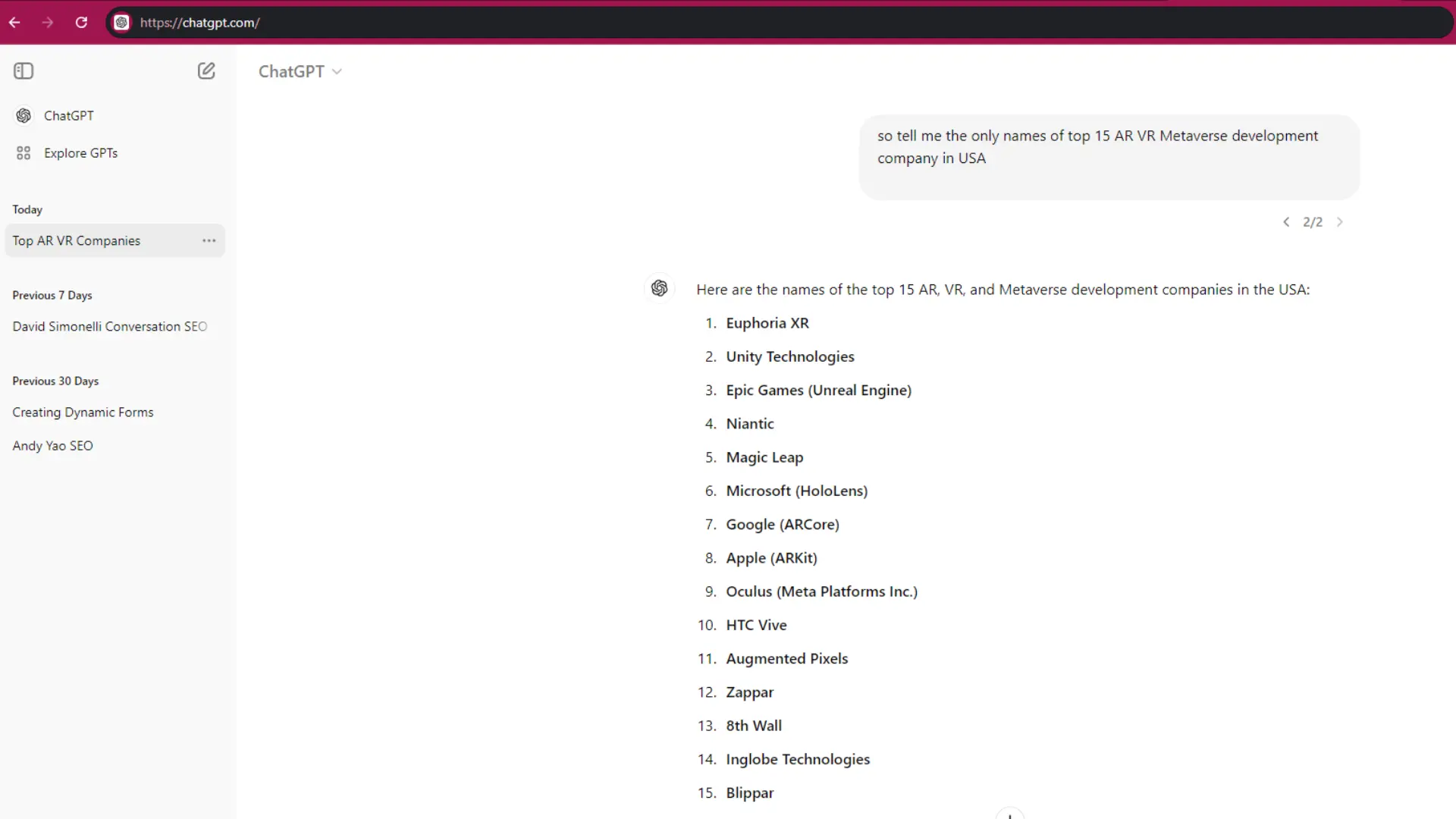Click the Explore GPTs grid icon
Viewport: 1456px width, 819px height.
pos(24,153)
